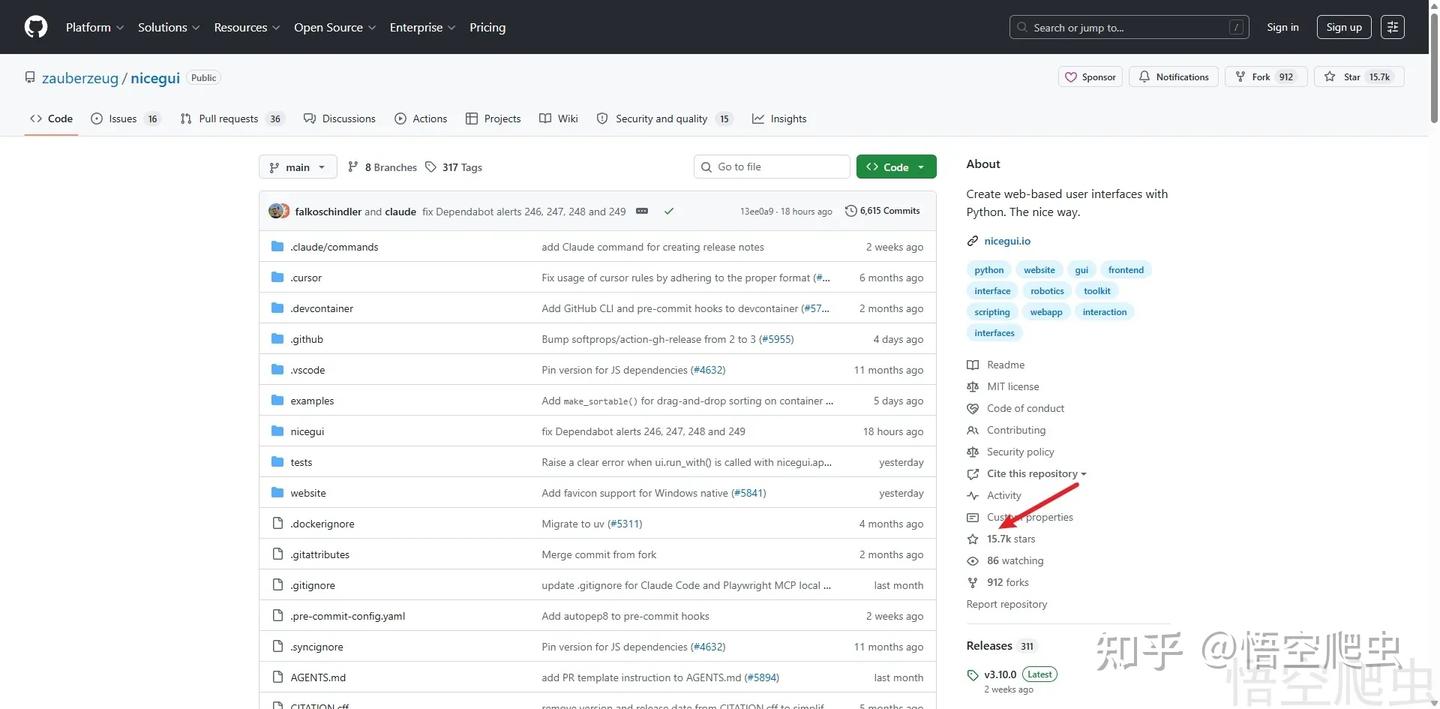Select the robotics topic tag
This screenshot has height=709, width=1440.
(1047, 291)
